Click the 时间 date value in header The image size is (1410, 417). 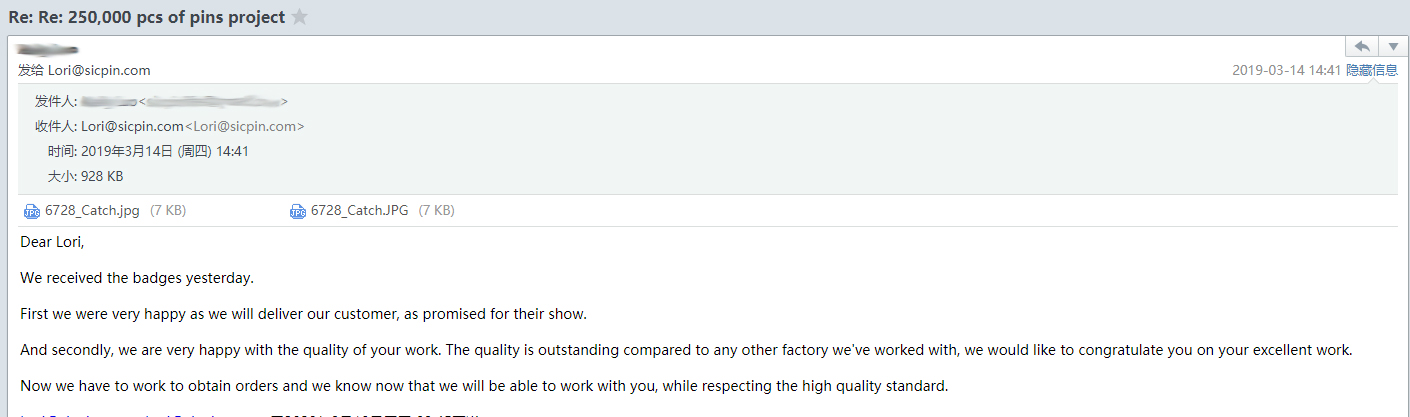pos(165,151)
